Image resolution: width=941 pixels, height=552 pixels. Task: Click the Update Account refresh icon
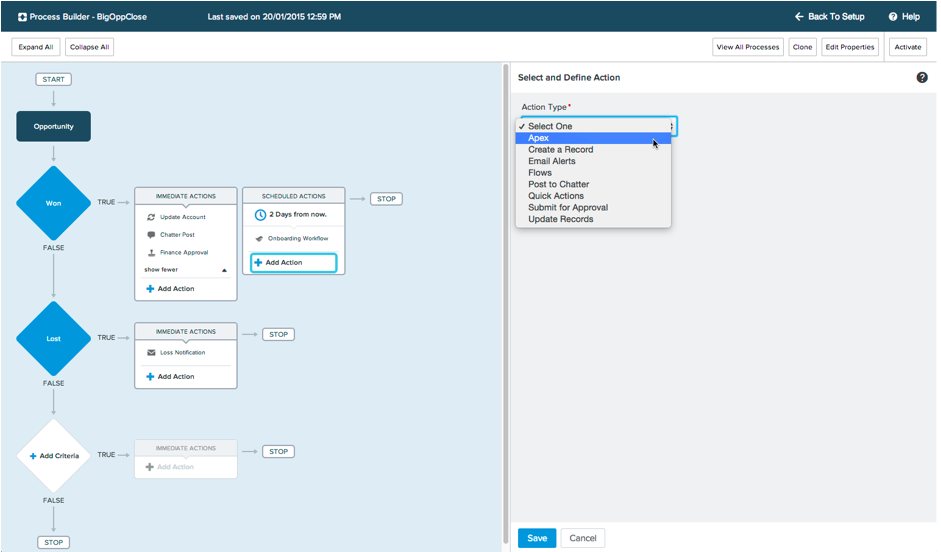[151, 217]
